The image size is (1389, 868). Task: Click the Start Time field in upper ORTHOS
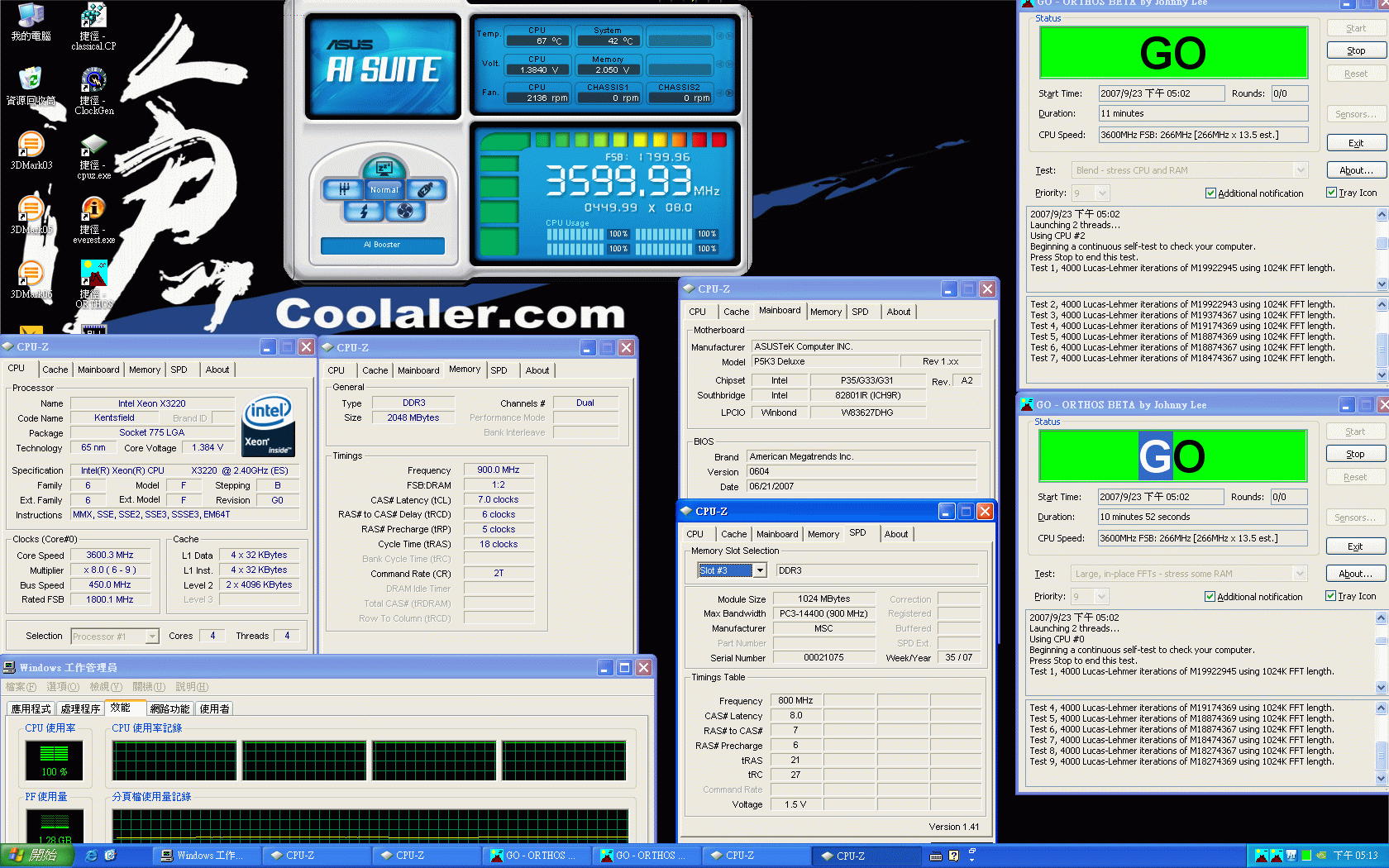pyautogui.click(x=1162, y=93)
